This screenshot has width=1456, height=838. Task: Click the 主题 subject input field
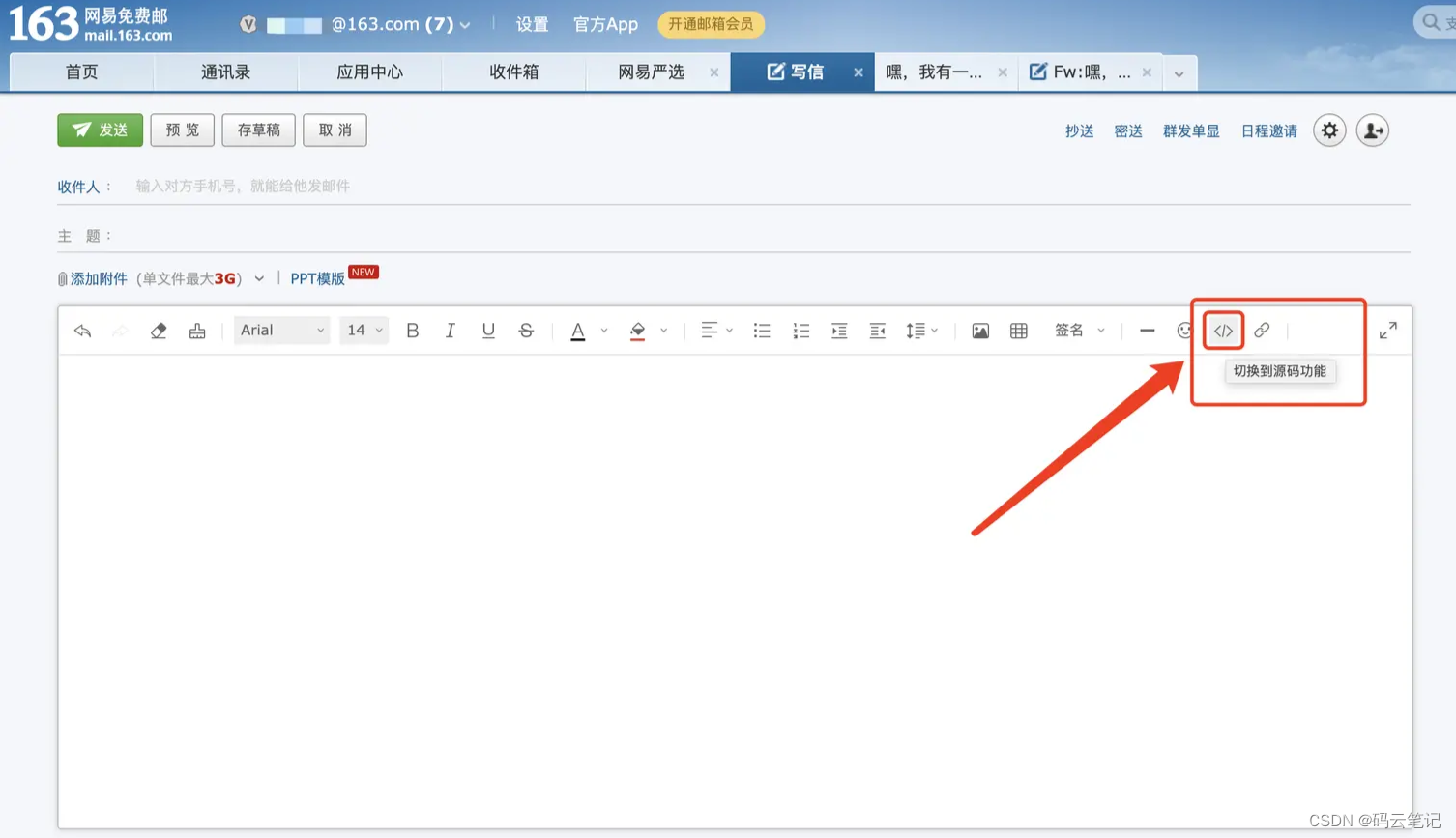pyautogui.click(x=387, y=235)
